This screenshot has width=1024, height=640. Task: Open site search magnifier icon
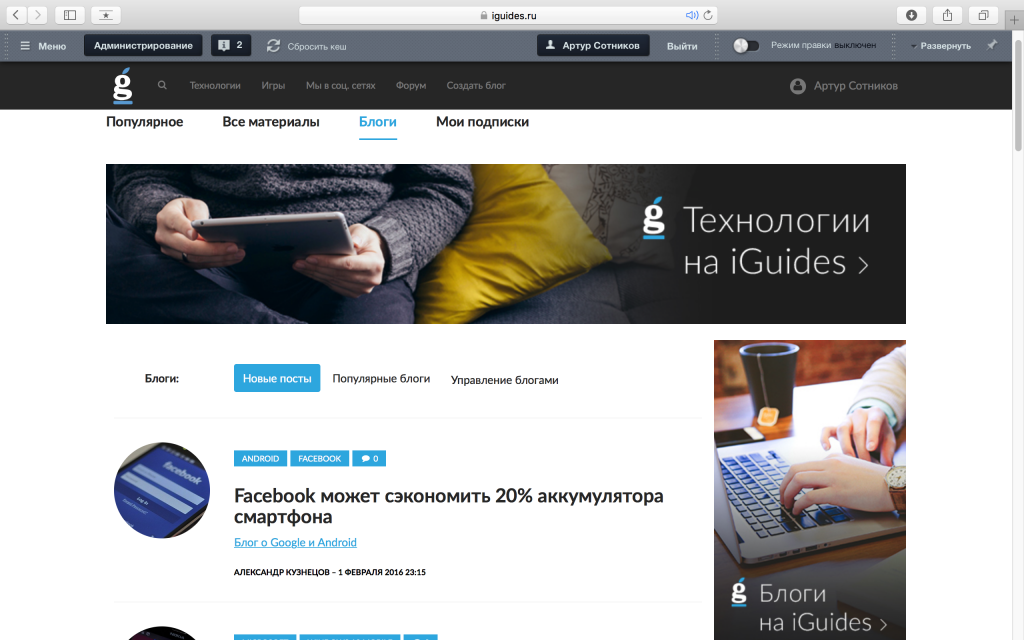[x=162, y=85]
